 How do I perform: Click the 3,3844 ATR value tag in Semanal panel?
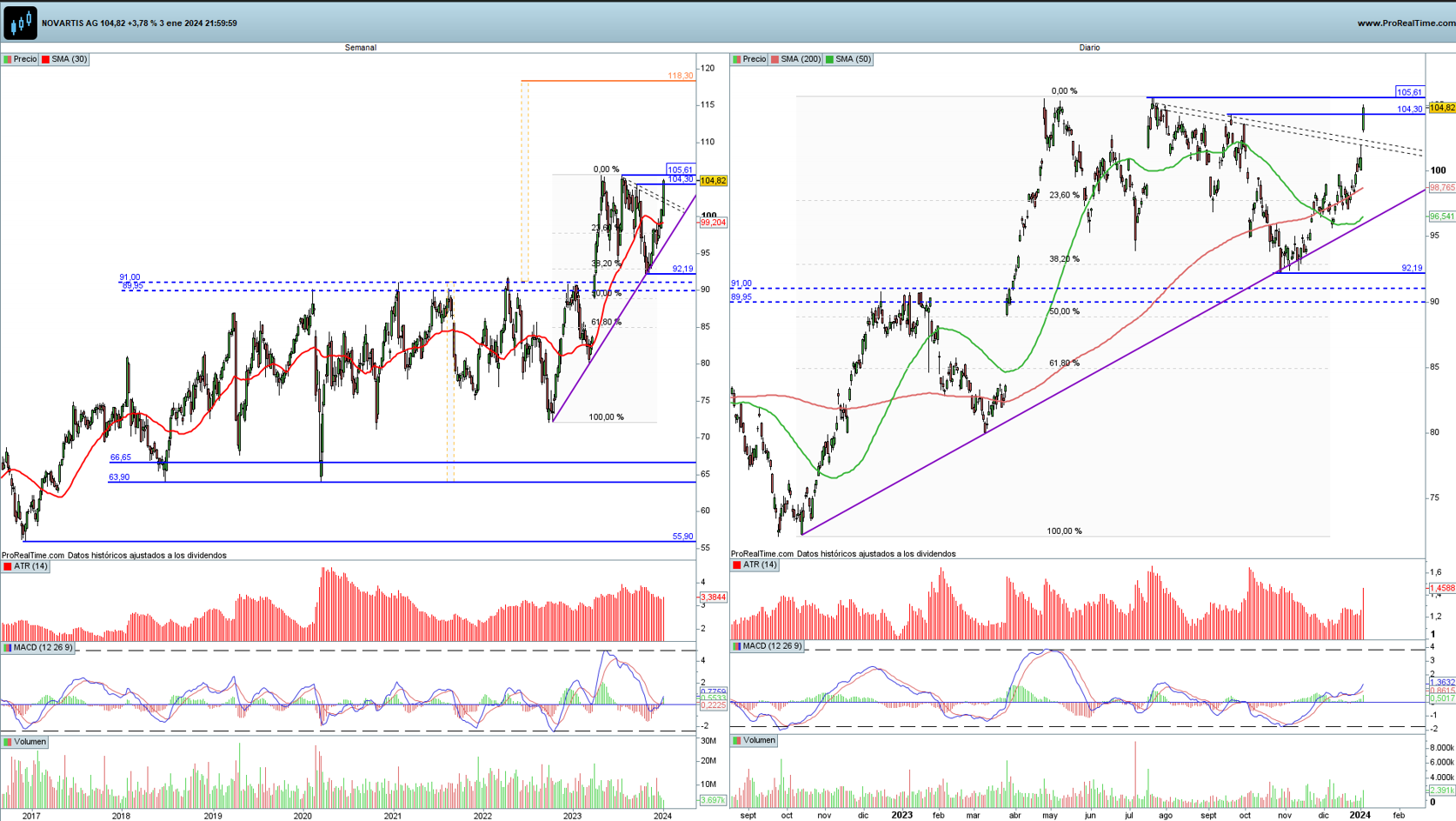click(713, 597)
